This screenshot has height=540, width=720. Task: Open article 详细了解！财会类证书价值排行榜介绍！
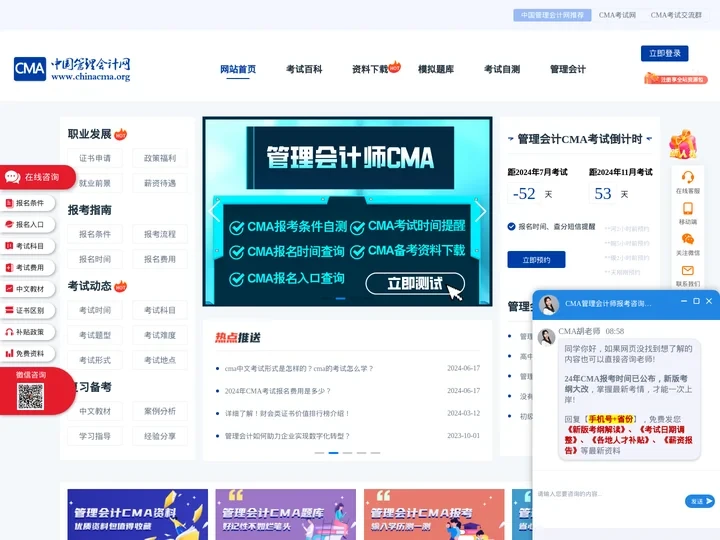pos(287,413)
